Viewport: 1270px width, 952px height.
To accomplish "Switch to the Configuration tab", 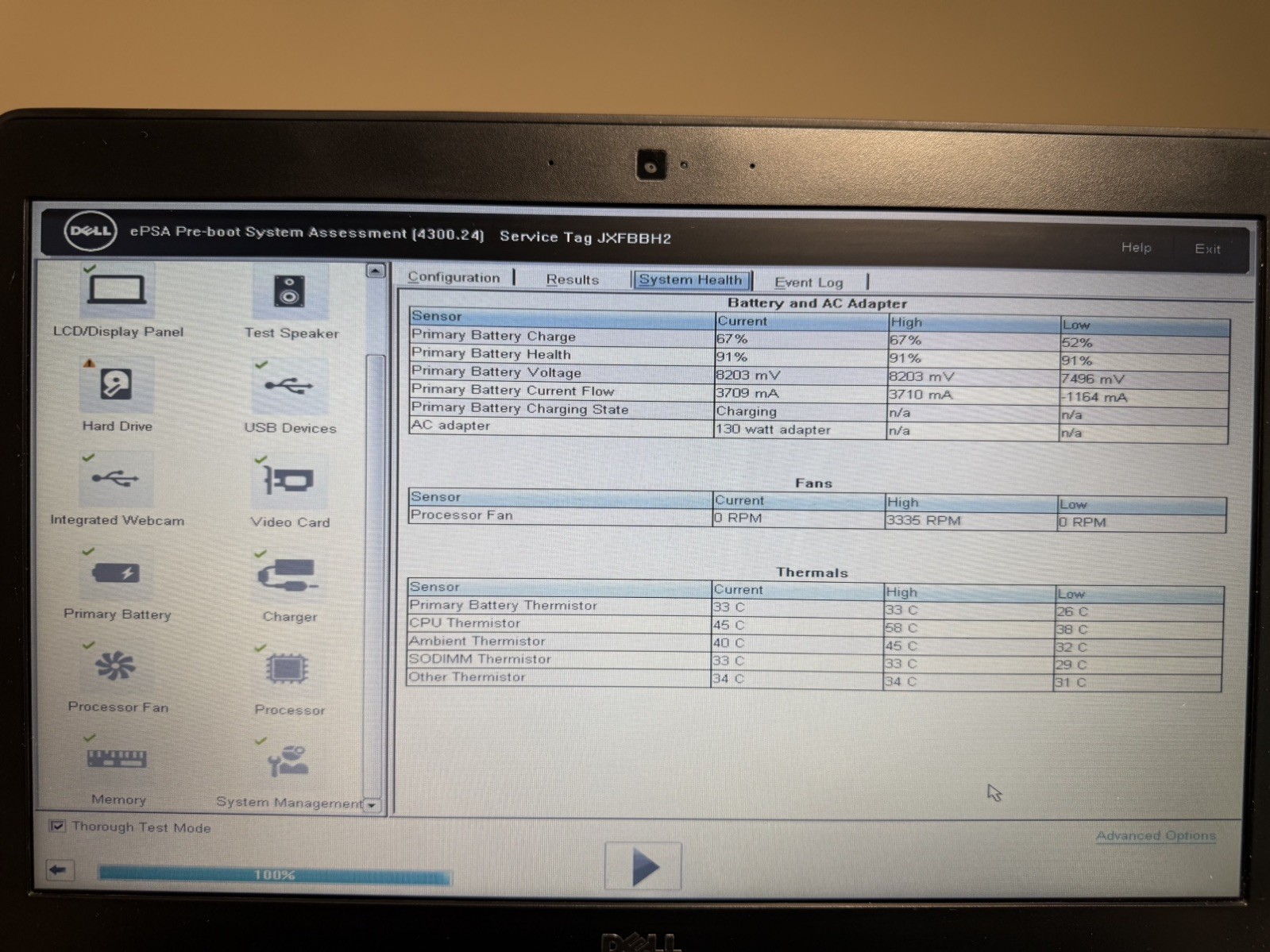I will click(454, 277).
